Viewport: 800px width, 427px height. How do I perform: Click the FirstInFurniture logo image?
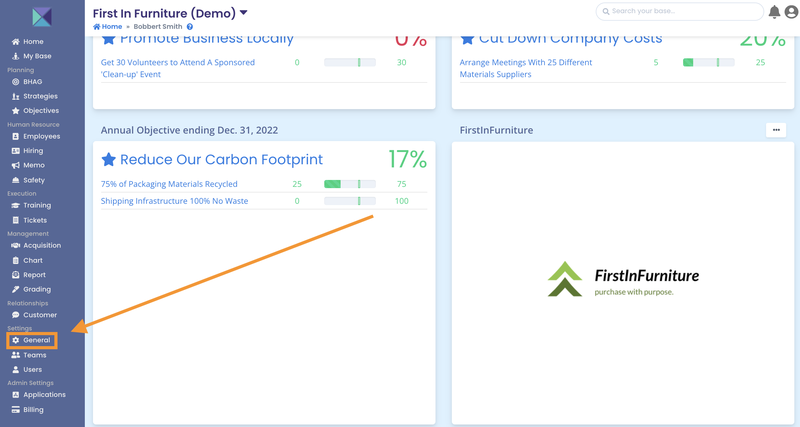click(x=624, y=279)
